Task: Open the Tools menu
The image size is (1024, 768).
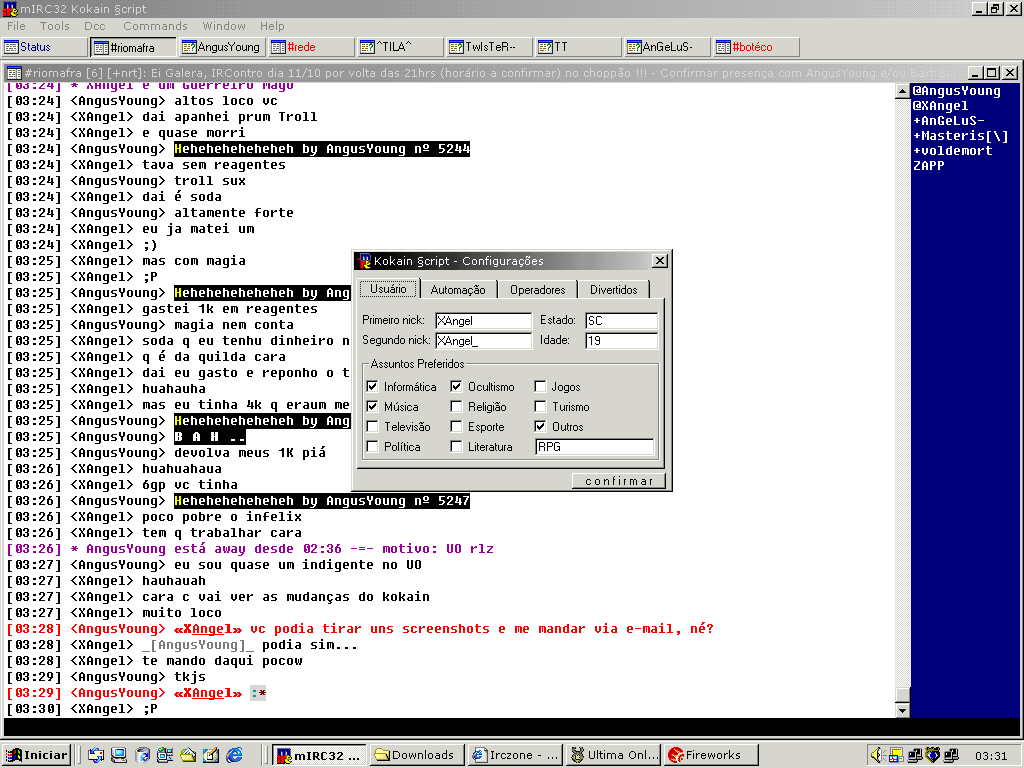Action: [54, 26]
